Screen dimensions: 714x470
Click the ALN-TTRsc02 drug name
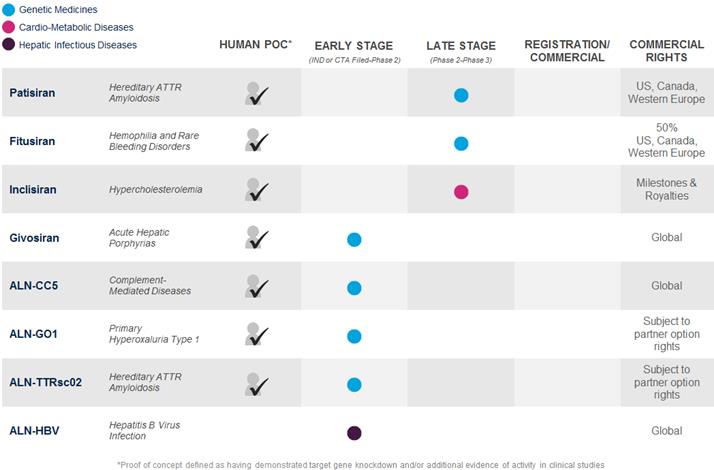coord(47,383)
